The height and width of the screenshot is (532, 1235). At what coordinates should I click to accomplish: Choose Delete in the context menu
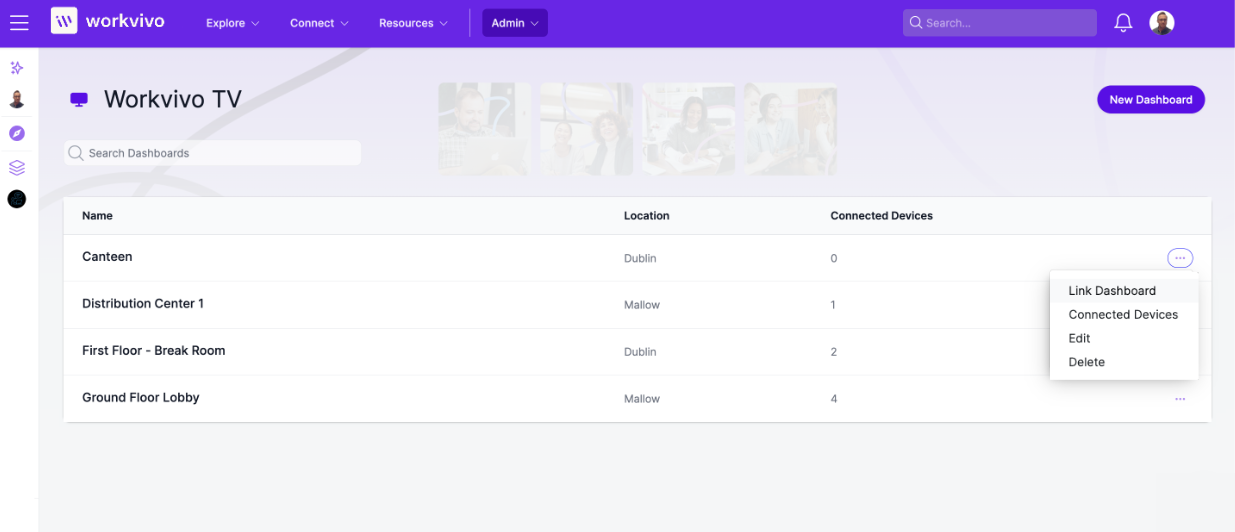pos(1124,363)
